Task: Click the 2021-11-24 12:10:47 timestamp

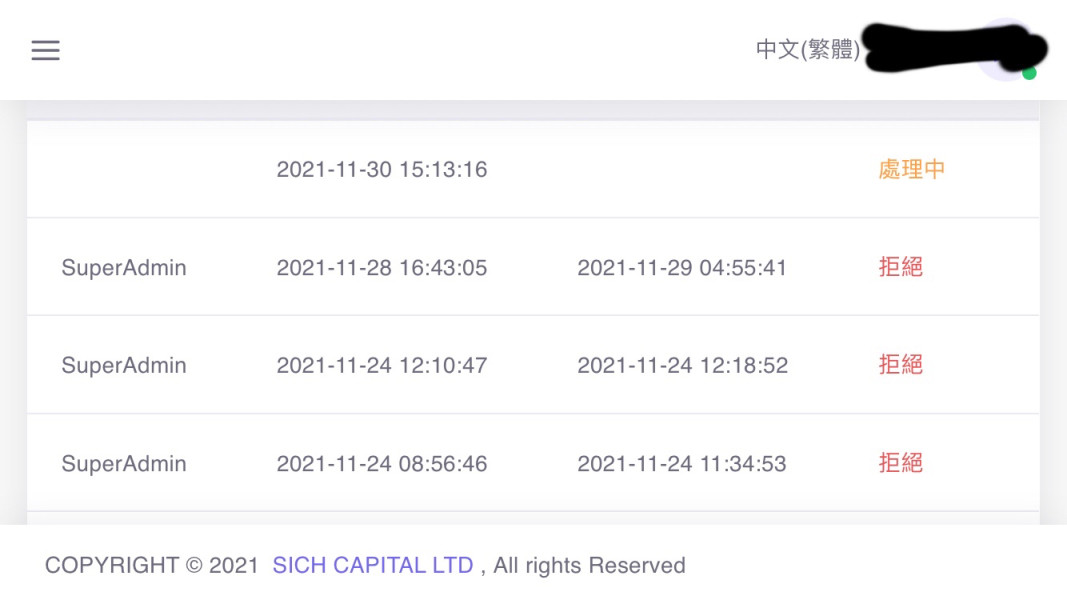Action: click(382, 366)
